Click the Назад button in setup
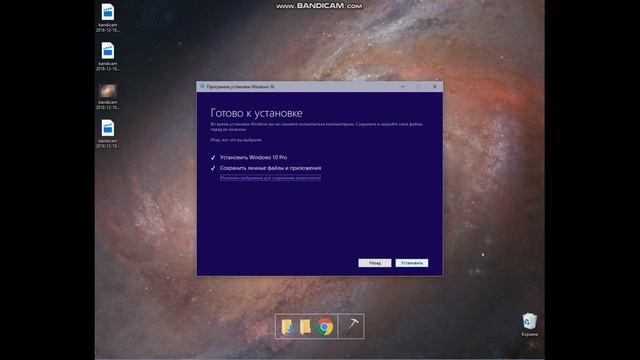This screenshot has width=640, height=360. (x=375, y=263)
